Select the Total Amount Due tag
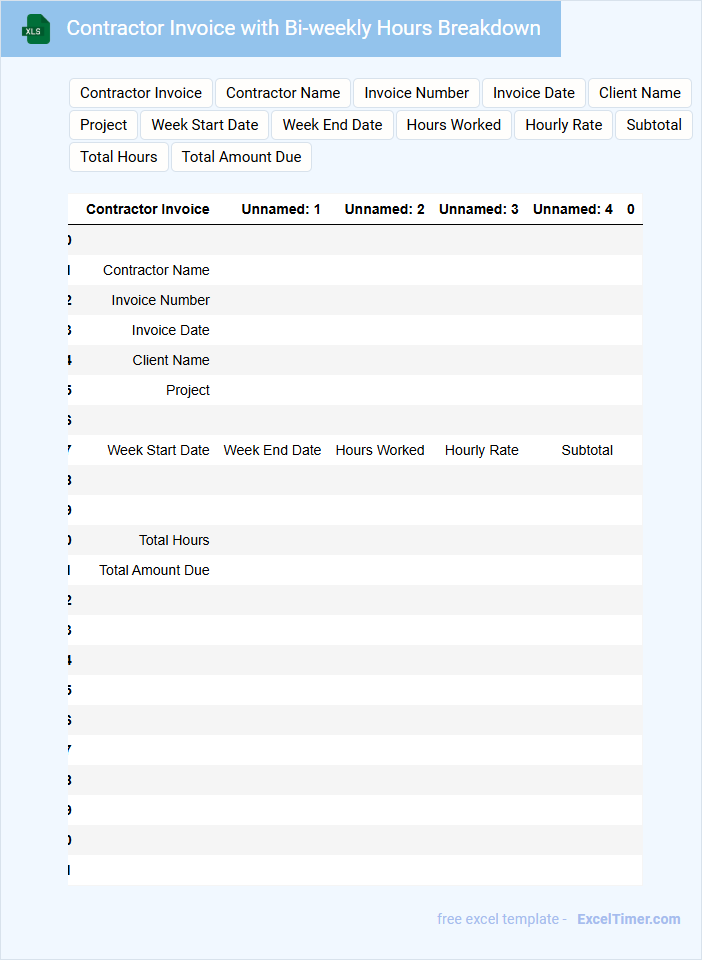The image size is (702, 960). click(241, 157)
